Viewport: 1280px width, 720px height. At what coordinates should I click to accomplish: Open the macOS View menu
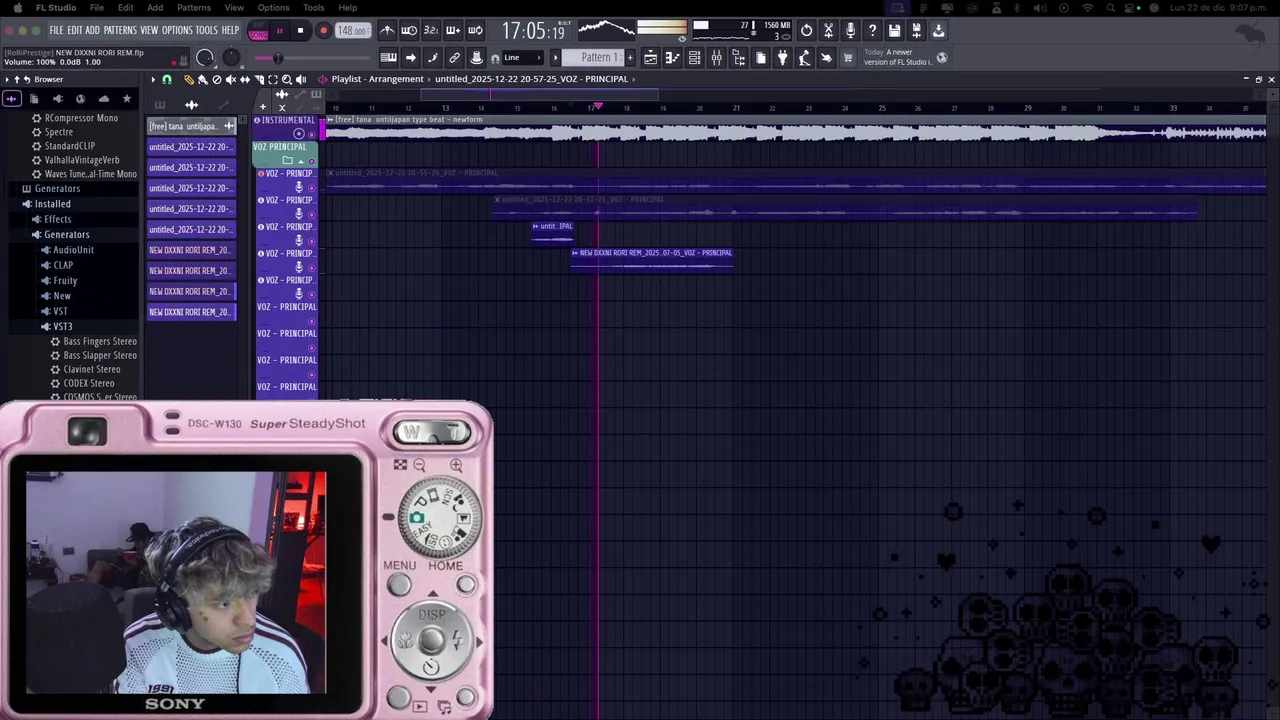pos(234,8)
